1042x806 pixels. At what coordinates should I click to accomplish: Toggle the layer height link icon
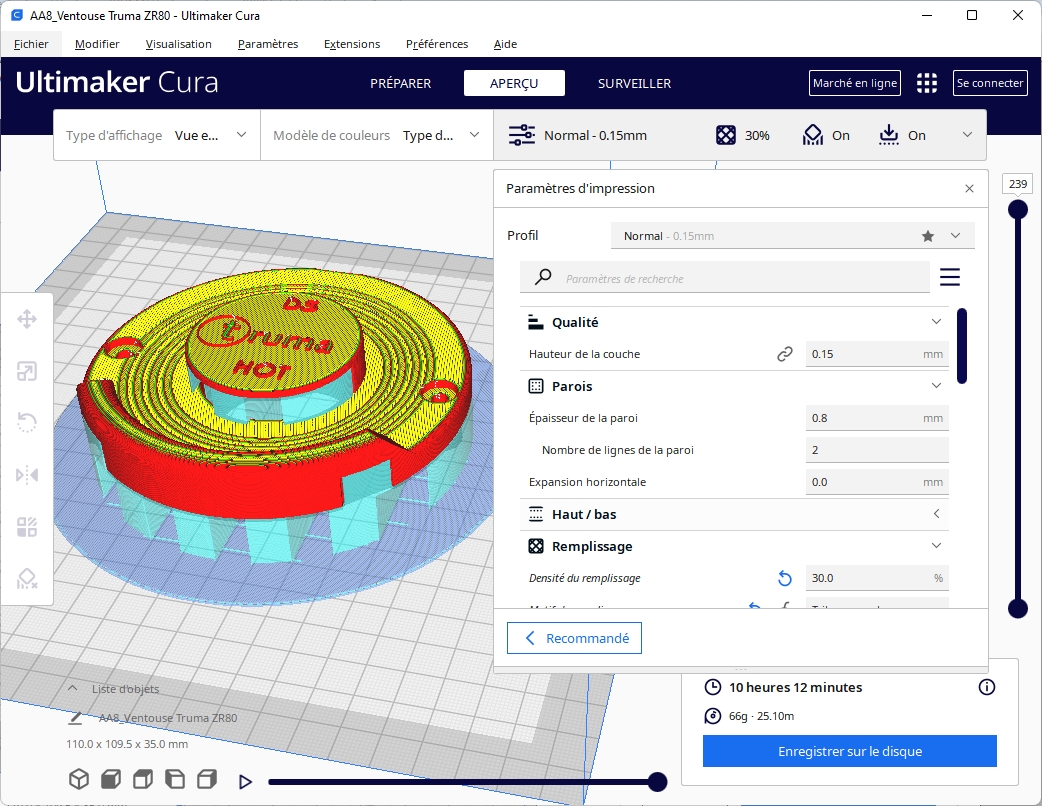(785, 354)
